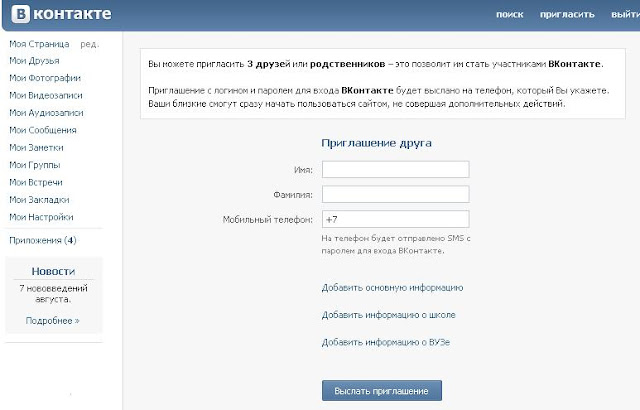Click the выйти header link
Screen dimensions: 640x410
pyautogui.click(x=625, y=14)
